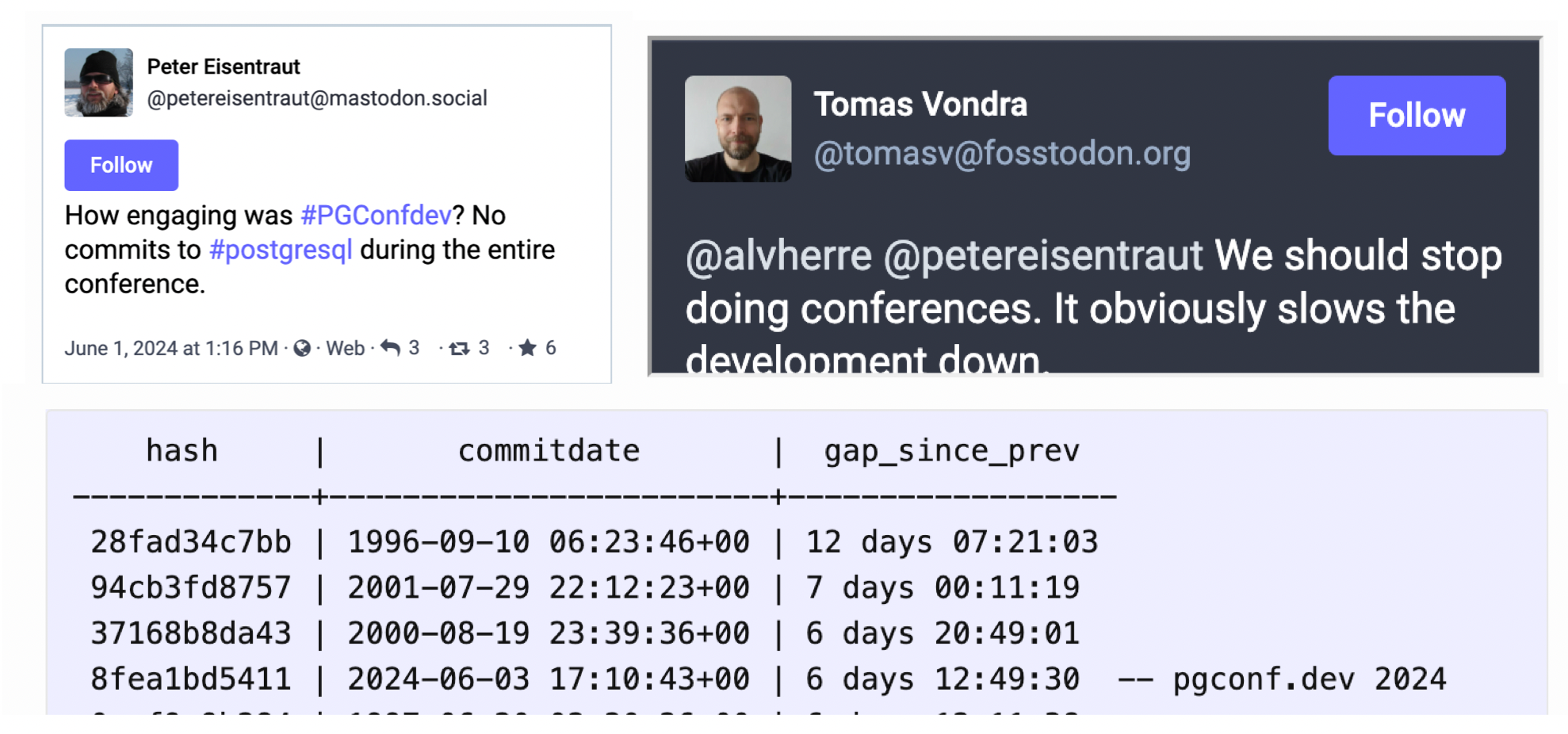Screen dimensions: 1568x734
Task: Open the #PGConfdev hashtag link
Action: pos(376,215)
